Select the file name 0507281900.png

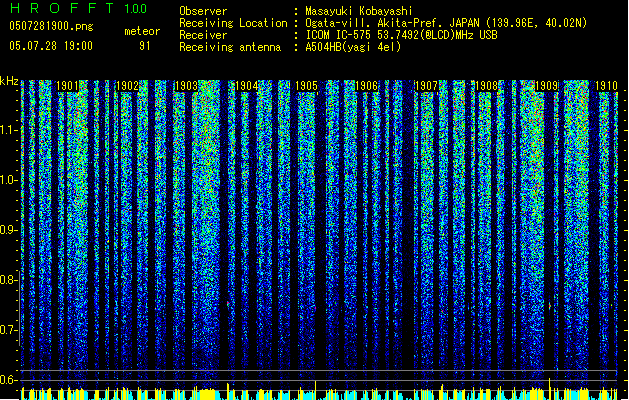click(x=51, y=26)
